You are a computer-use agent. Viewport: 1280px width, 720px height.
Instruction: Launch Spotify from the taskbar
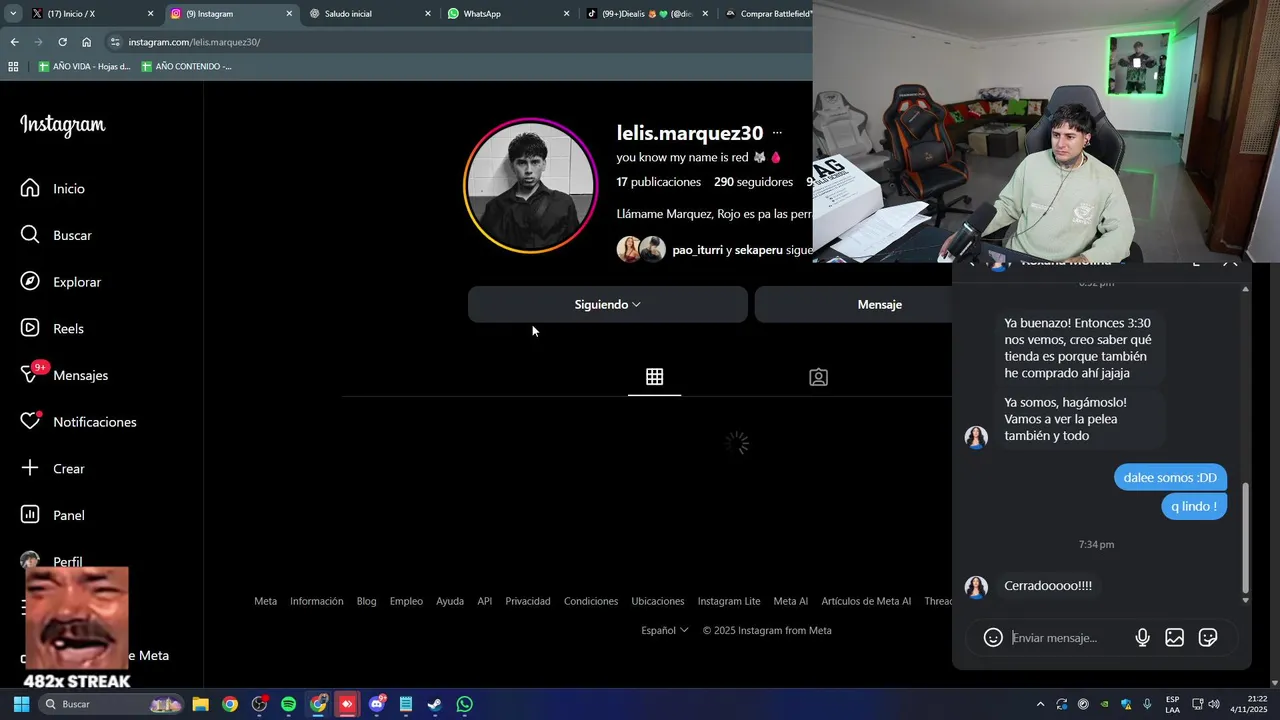[x=288, y=704]
